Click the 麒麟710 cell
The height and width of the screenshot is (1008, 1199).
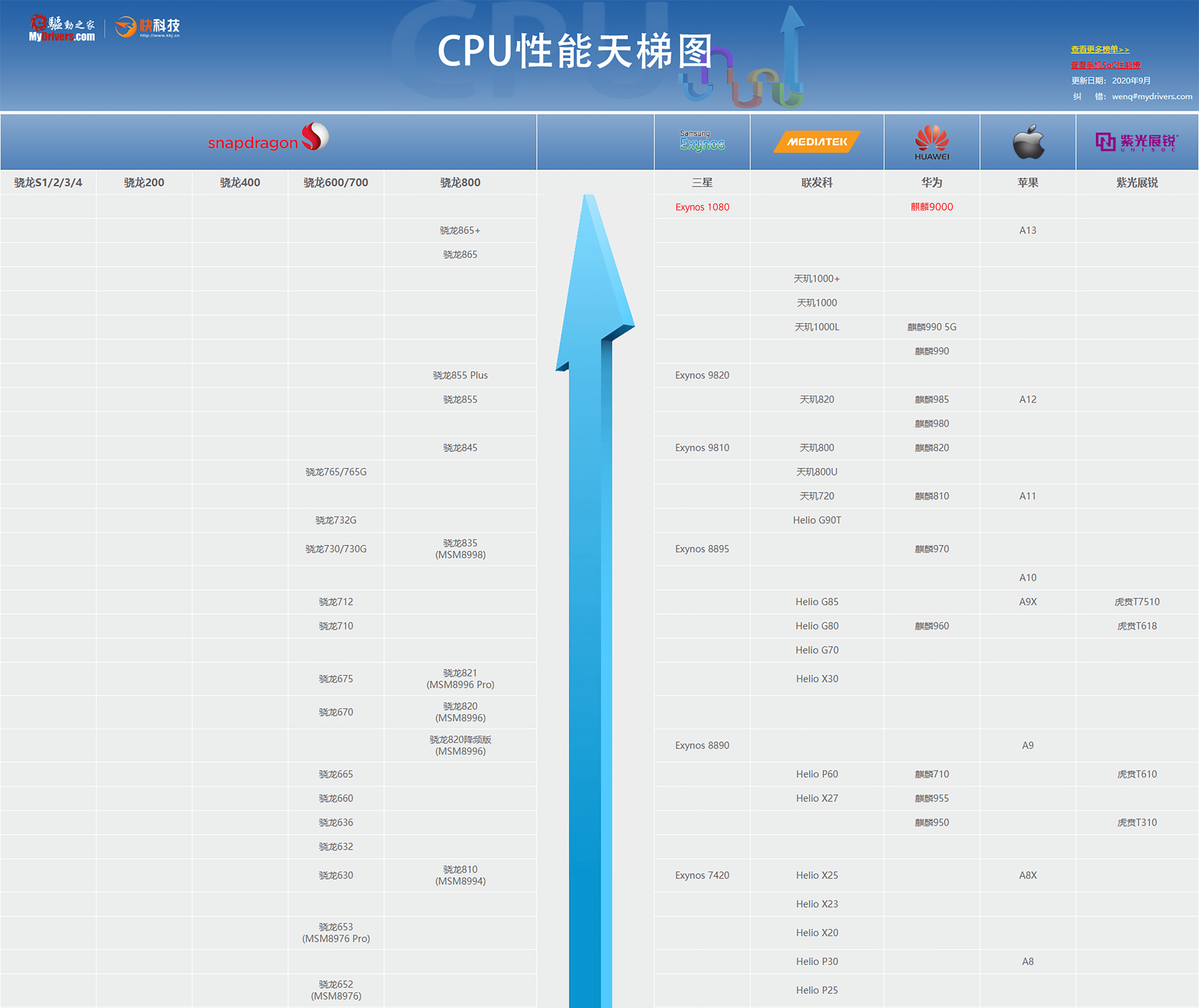pos(932,774)
